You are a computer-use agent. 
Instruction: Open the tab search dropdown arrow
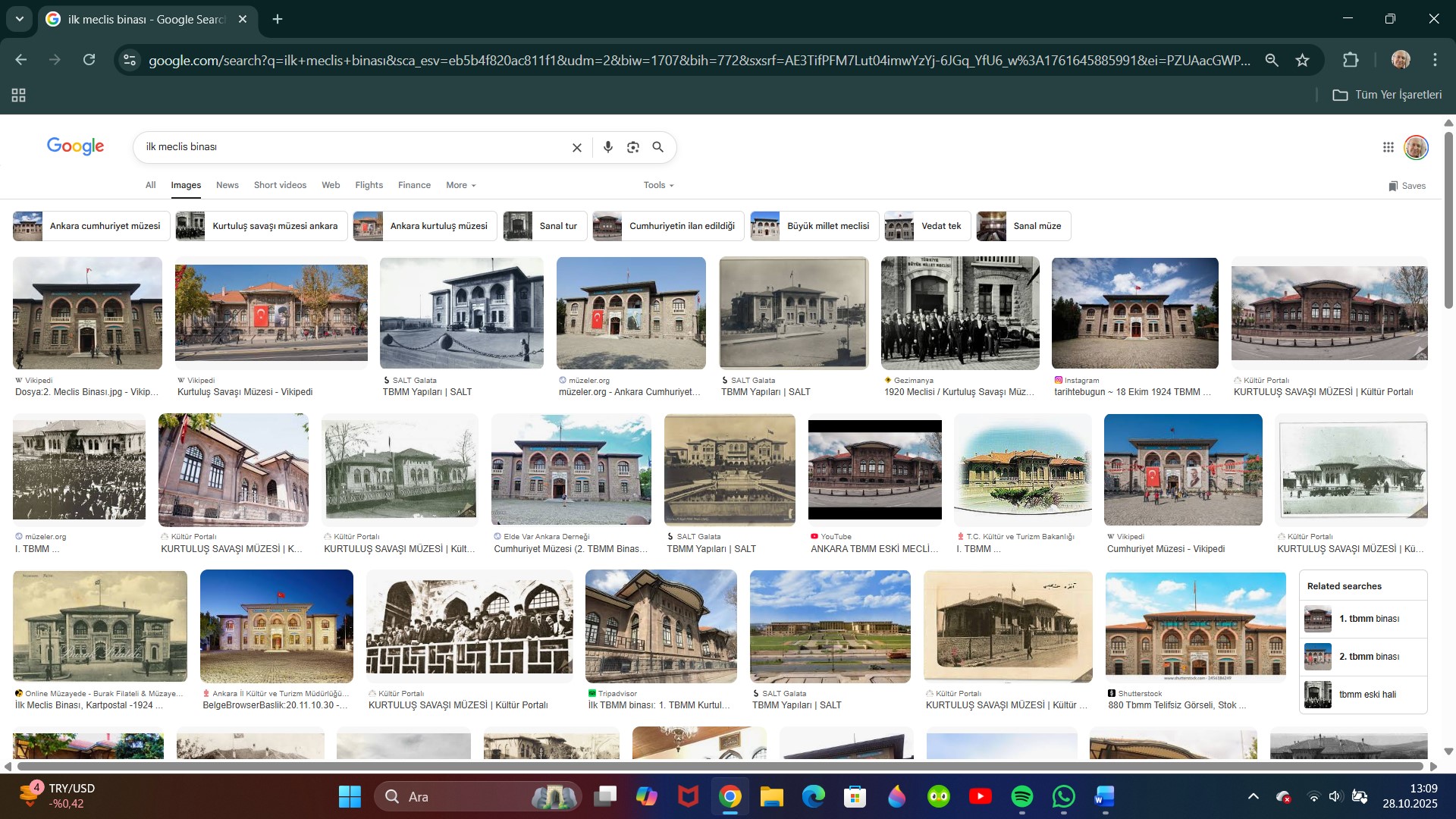[20, 19]
